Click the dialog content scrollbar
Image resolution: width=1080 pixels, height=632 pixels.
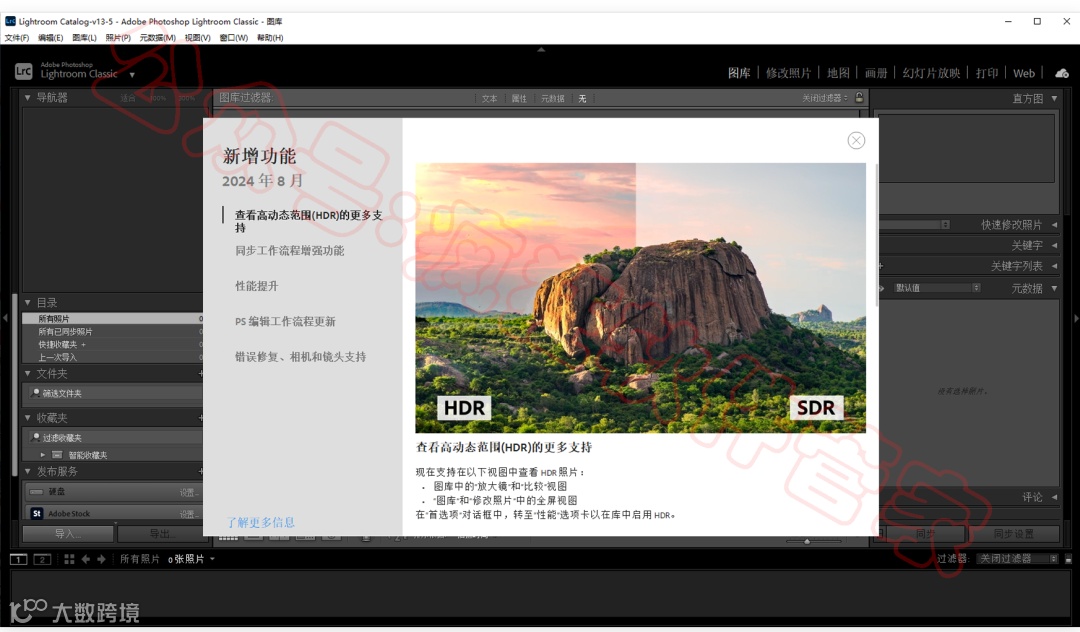(x=876, y=235)
